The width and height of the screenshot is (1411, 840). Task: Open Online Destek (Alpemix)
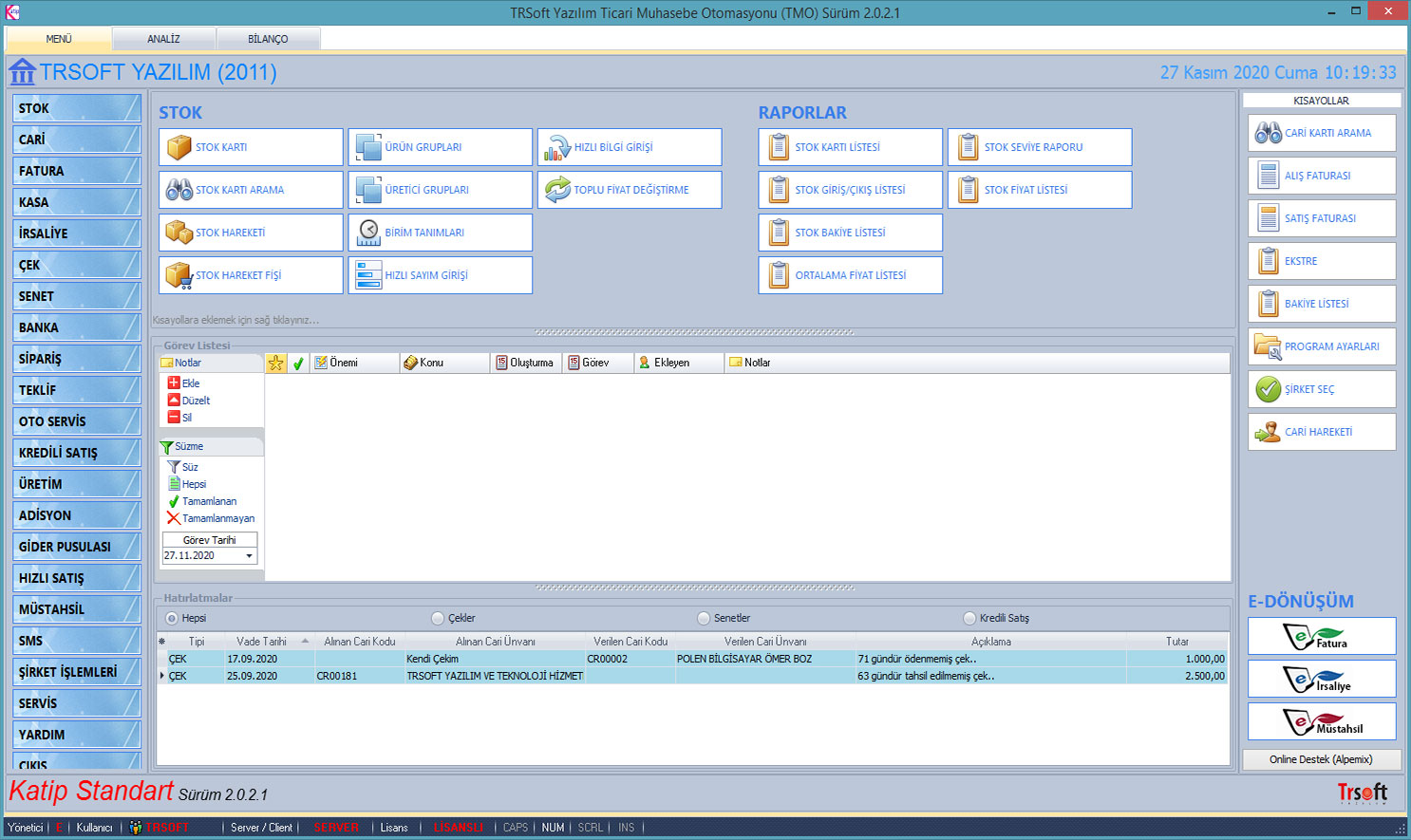[1321, 759]
